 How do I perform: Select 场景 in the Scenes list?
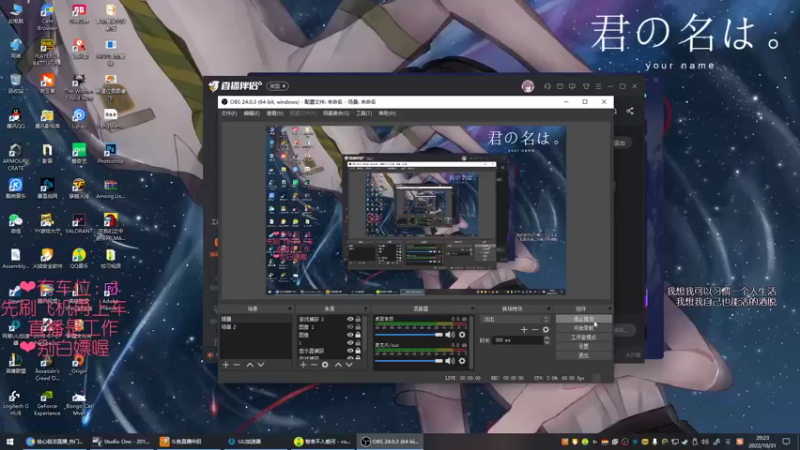[255, 319]
